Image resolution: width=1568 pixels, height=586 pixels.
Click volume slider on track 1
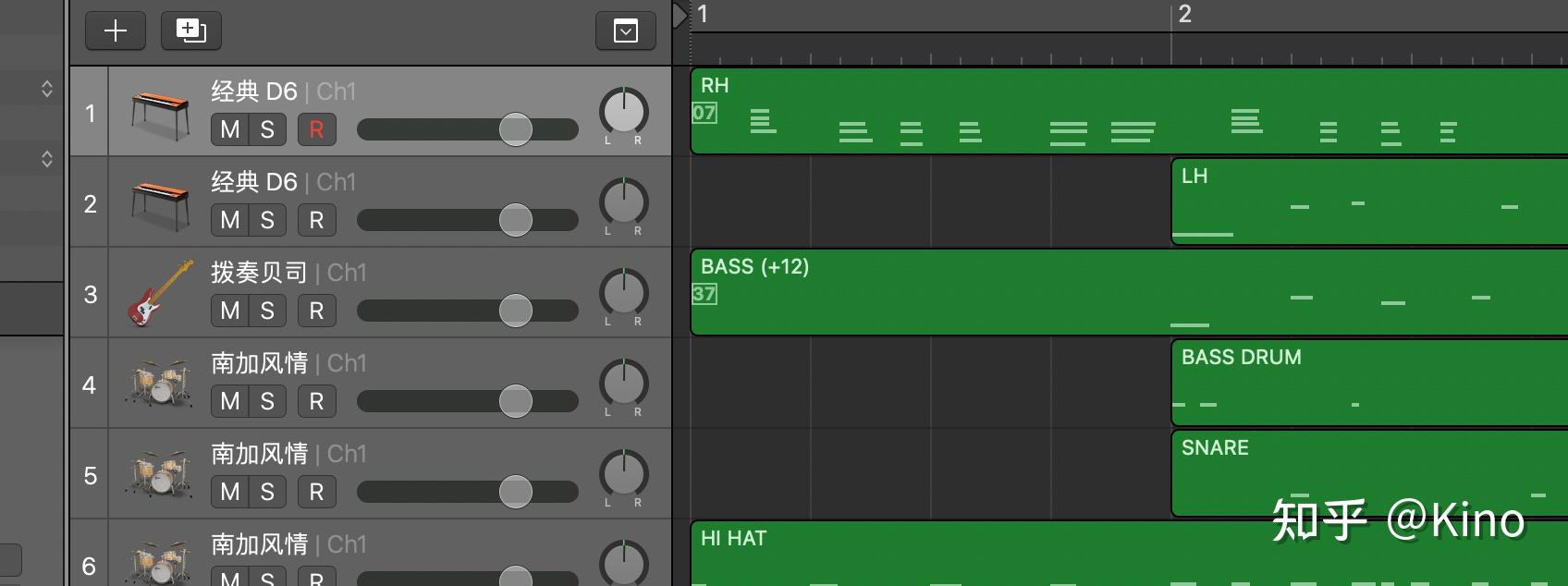click(468, 129)
